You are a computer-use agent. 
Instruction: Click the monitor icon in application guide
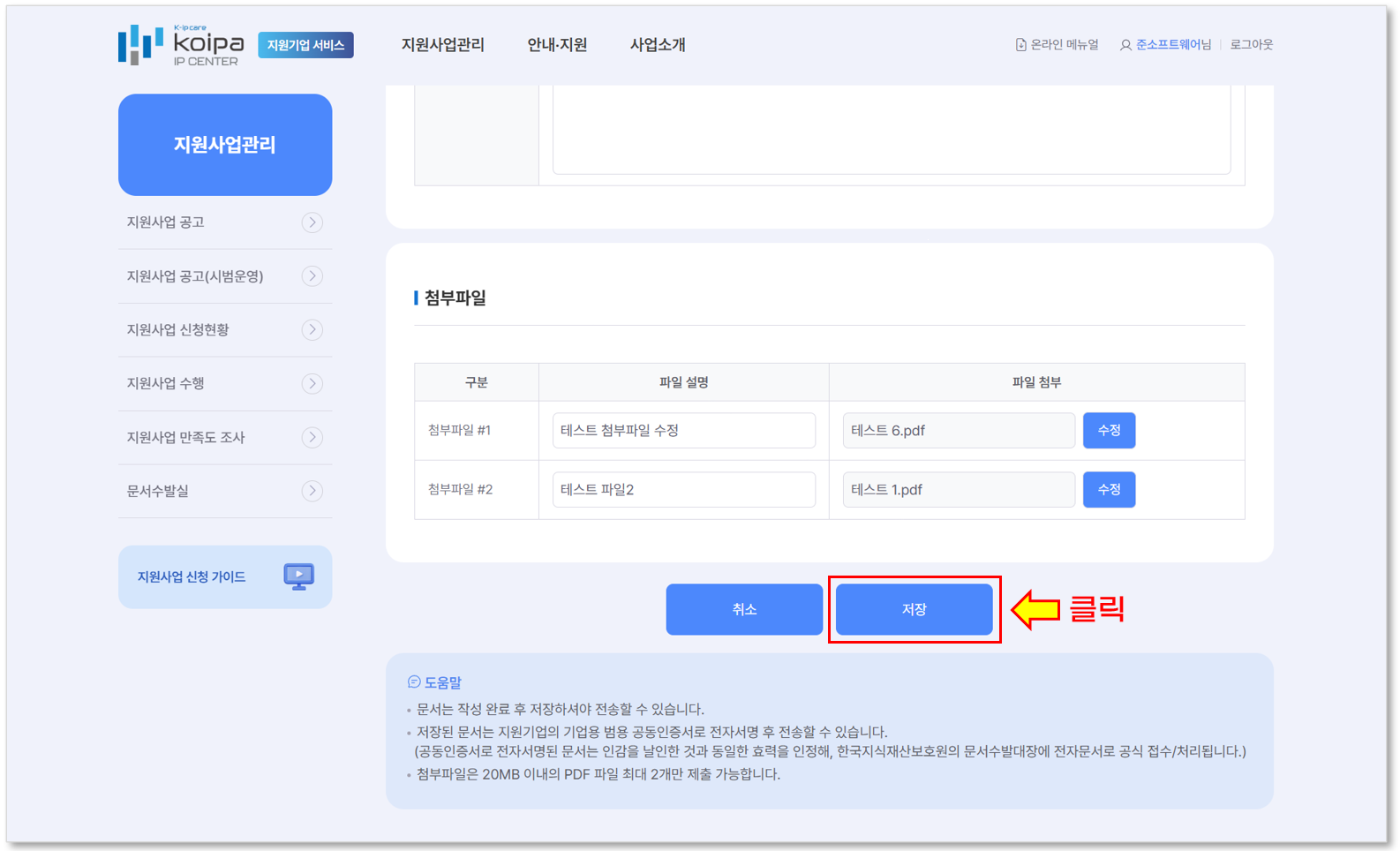pyautogui.click(x=298, y=576)
